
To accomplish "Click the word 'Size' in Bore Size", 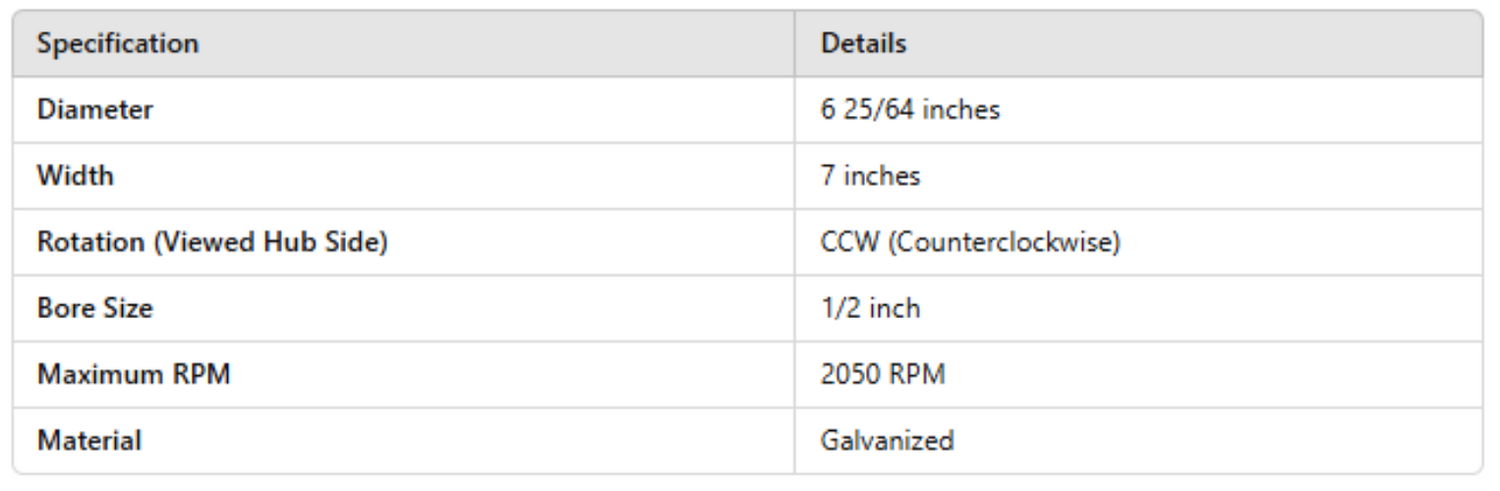I will [x=126, y=308].
